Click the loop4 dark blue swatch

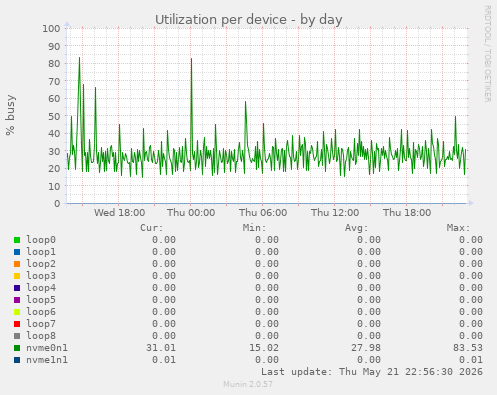coord(17,288)
